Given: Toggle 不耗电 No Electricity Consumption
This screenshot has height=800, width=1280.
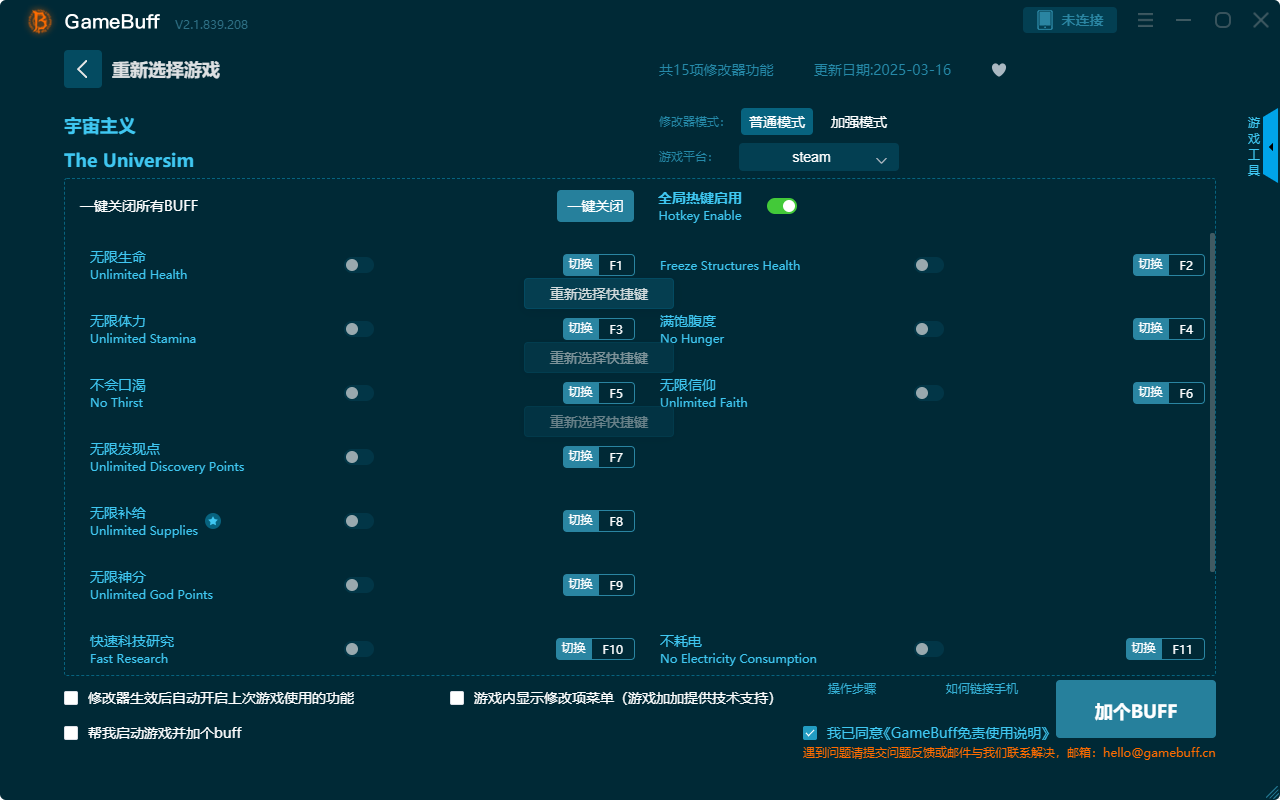Looking at the screenshot, I should coord(928,648).
